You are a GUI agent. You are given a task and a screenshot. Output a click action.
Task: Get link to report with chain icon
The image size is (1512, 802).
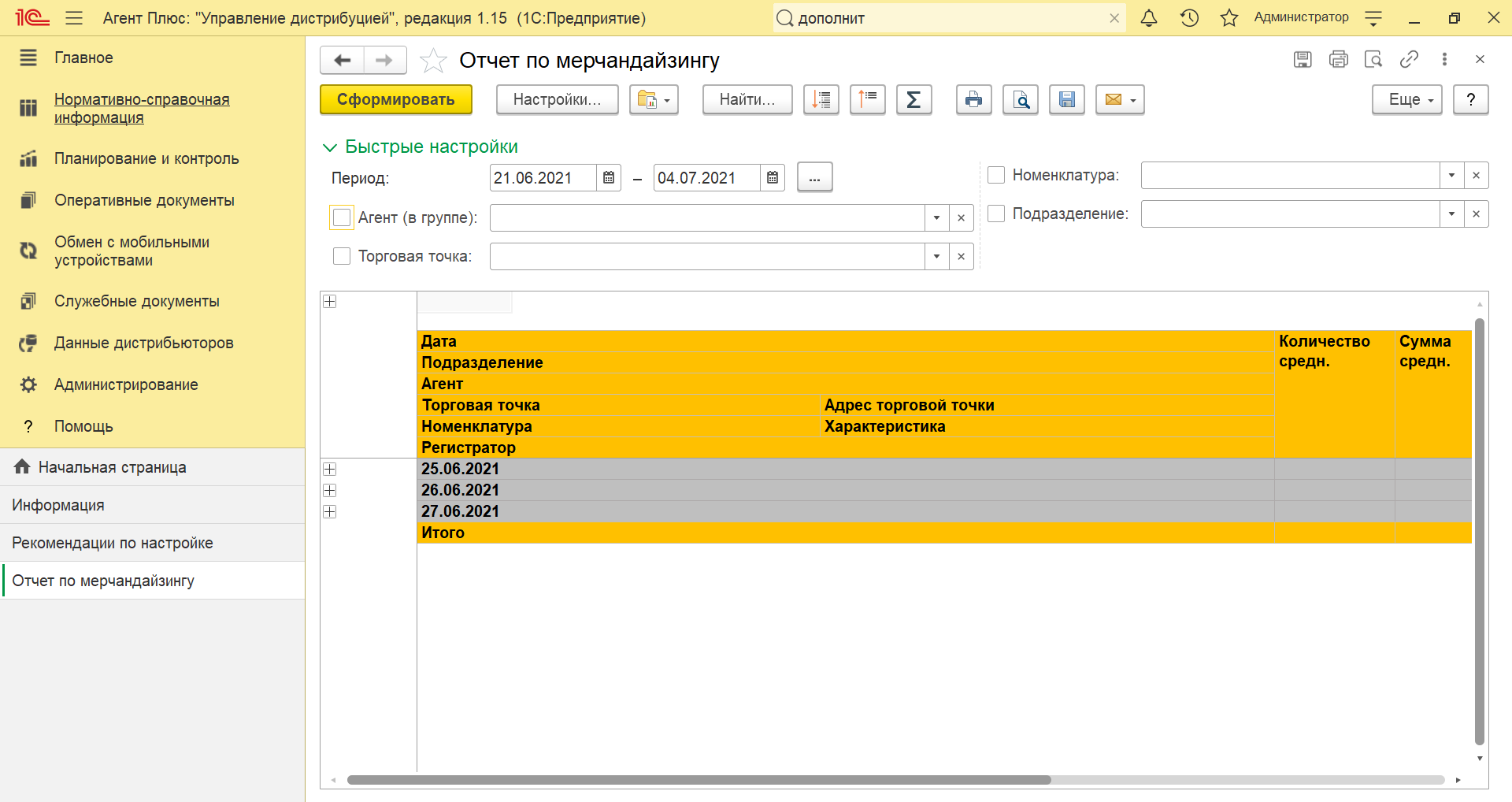click(1409, 60)
